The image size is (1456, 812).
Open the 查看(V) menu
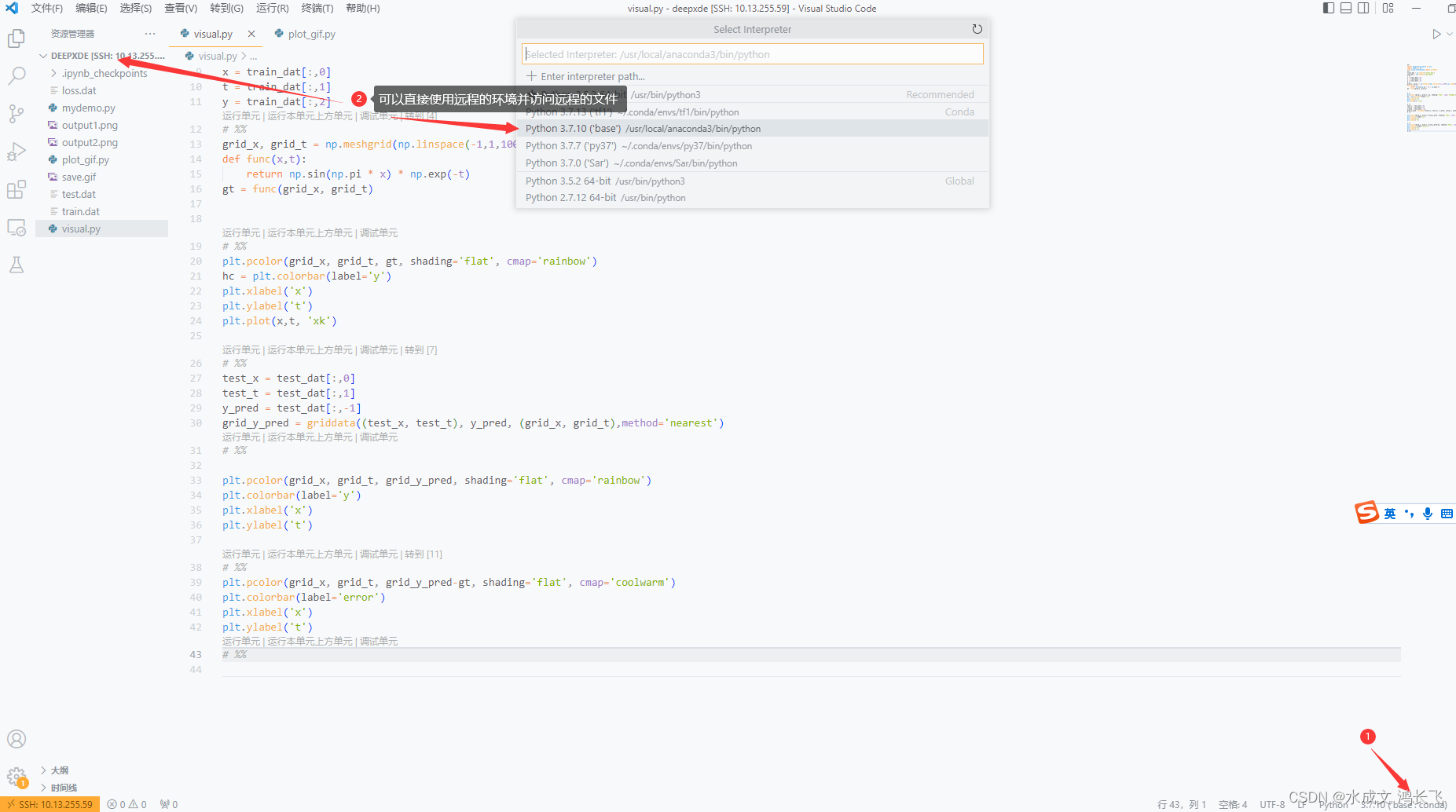[181, 8]
